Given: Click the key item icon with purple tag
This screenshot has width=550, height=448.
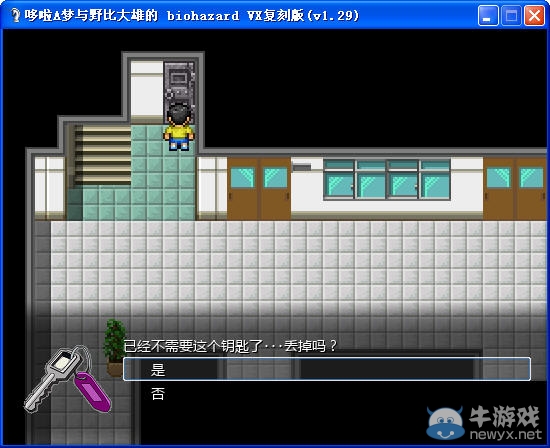Looking at the screenshot, I should click(x=68, y=379).
